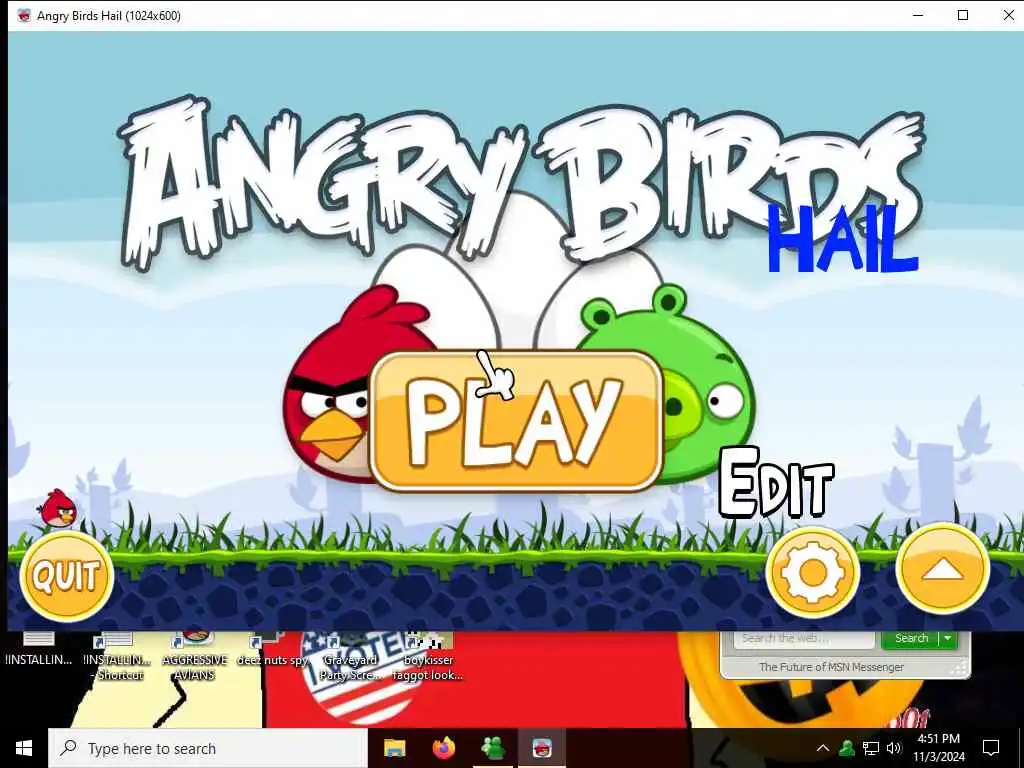Click the MSN Search the web field
1024x768 pixels.
click(804, 639)
